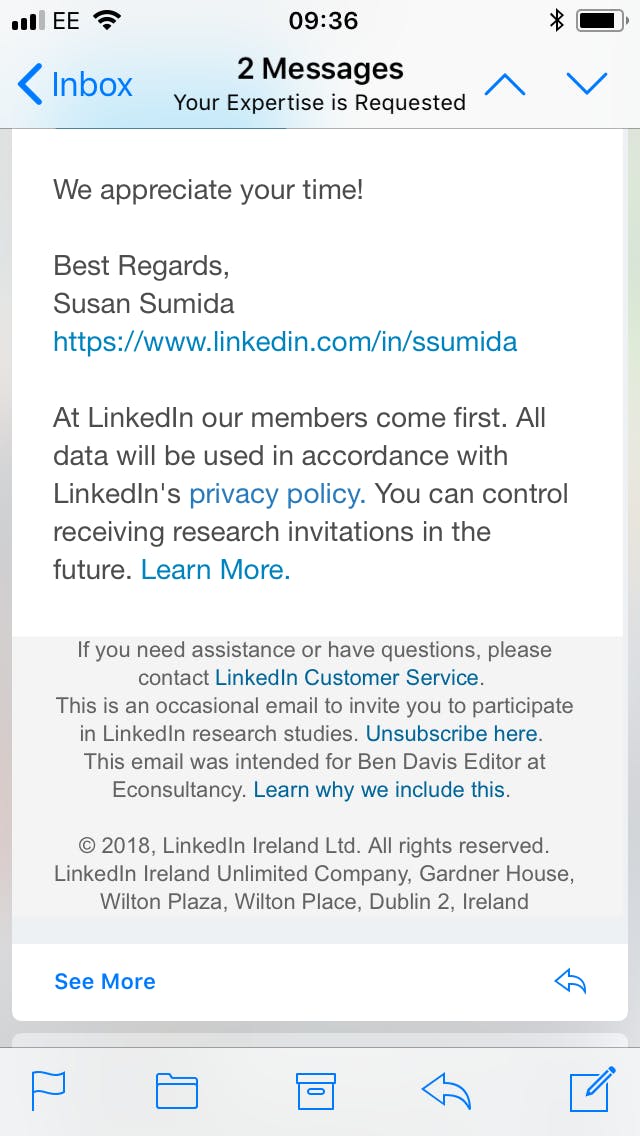Screen dimensions: 640x1136
Task: Tap the Wi-Fi icon in status bar
Action: (x=103, y=20)
